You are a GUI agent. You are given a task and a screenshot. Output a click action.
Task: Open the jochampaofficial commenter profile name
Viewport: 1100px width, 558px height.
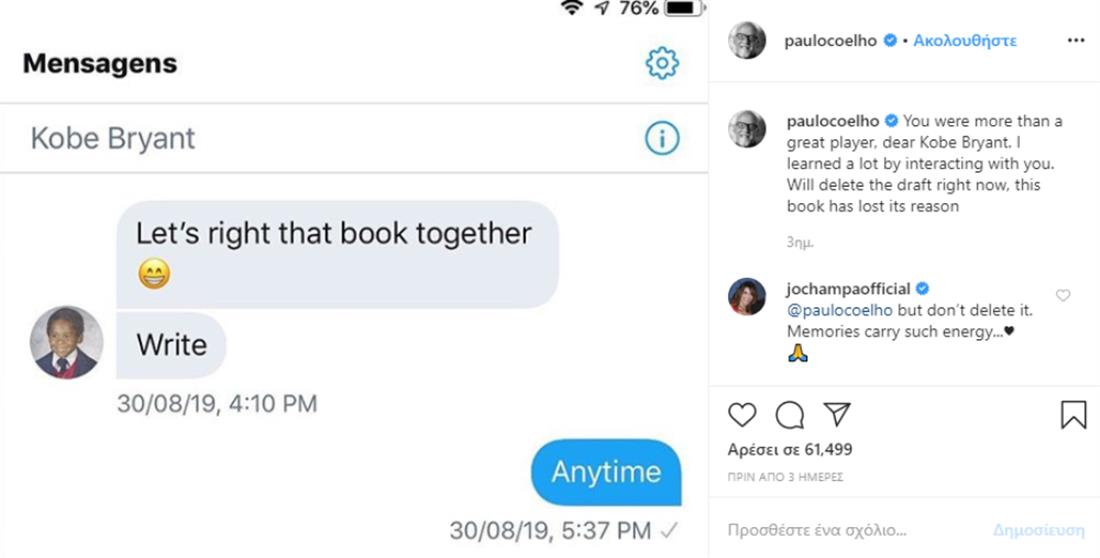(x=848, y=289)
